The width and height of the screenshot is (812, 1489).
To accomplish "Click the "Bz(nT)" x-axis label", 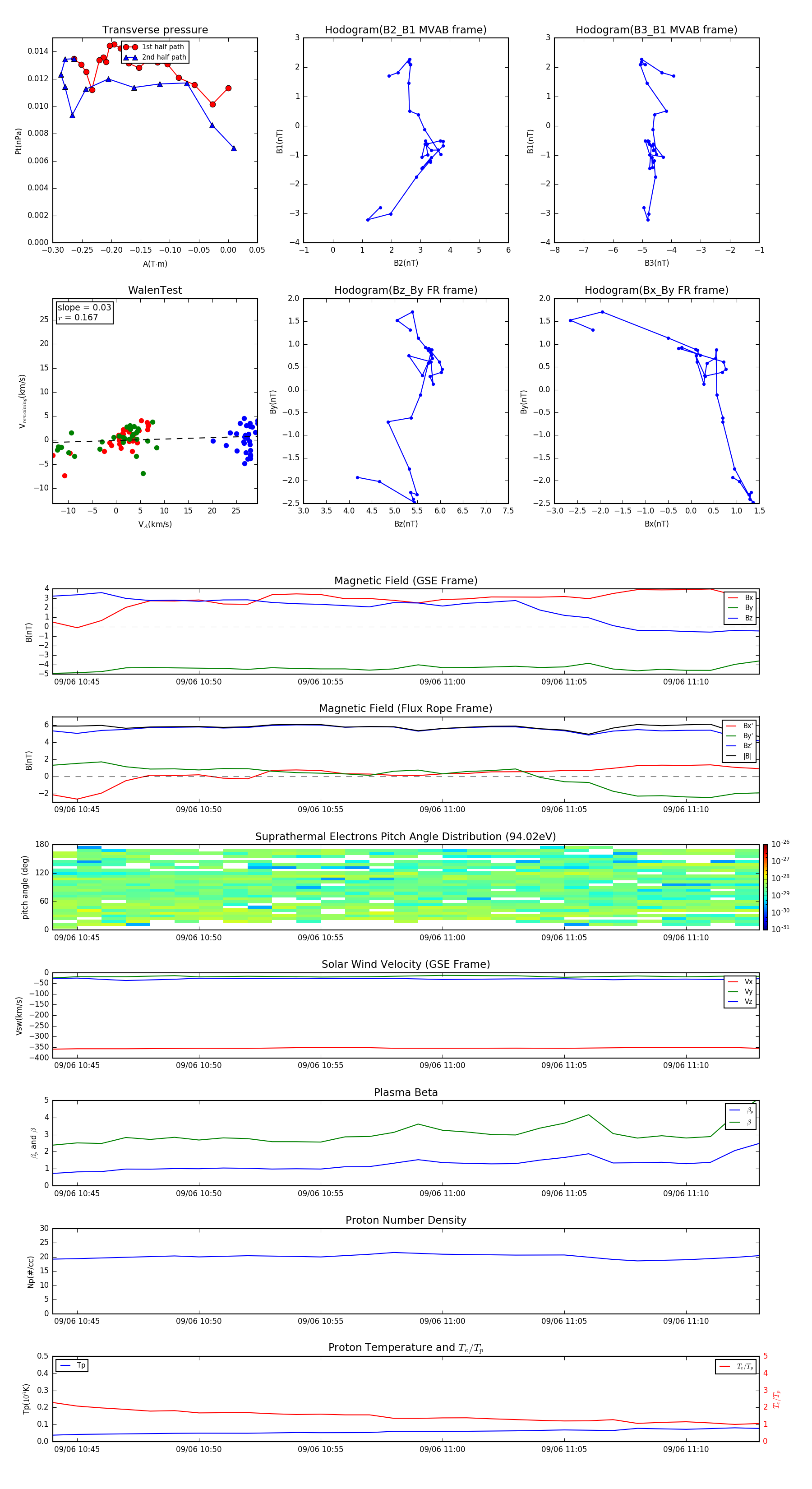I will (x=406, y=524).
